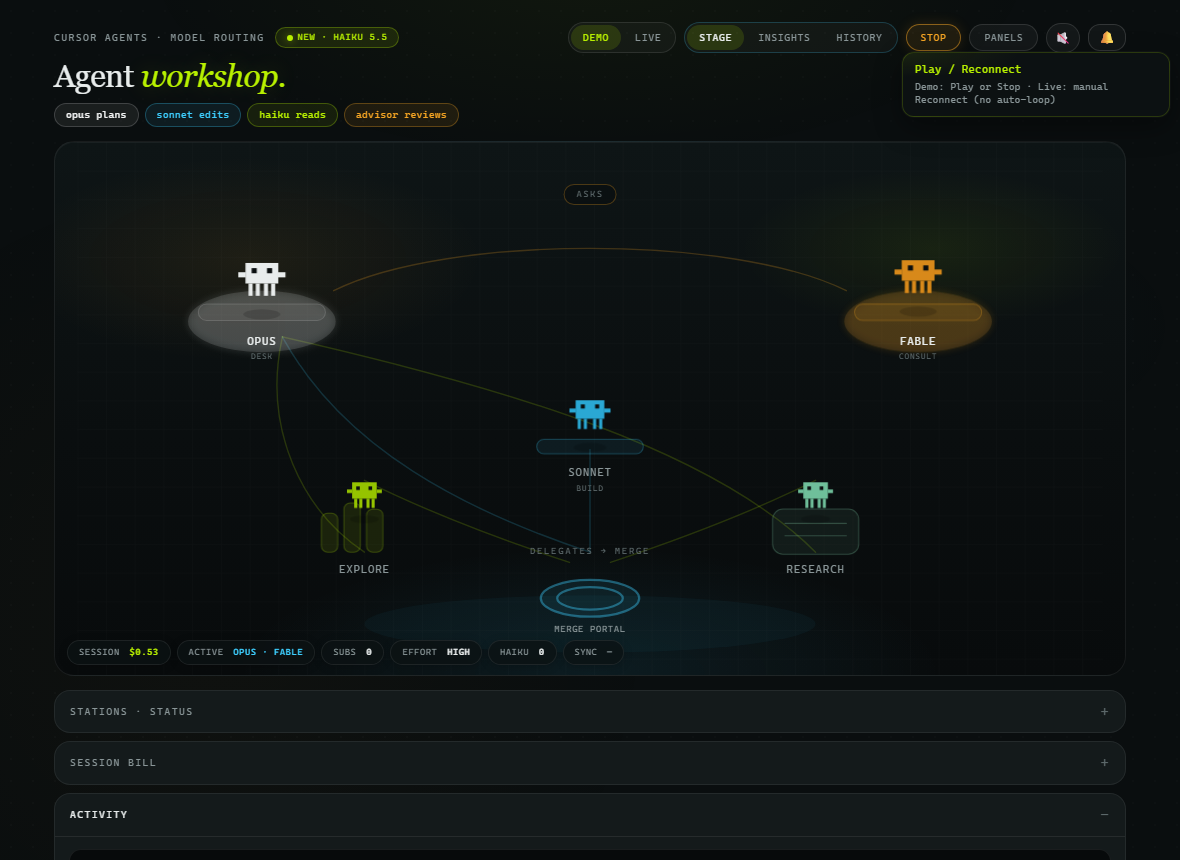Image resolution: width=1180 pixels, height=860 pixels.
Task: Click the Sync status pill
Action: 593,652
